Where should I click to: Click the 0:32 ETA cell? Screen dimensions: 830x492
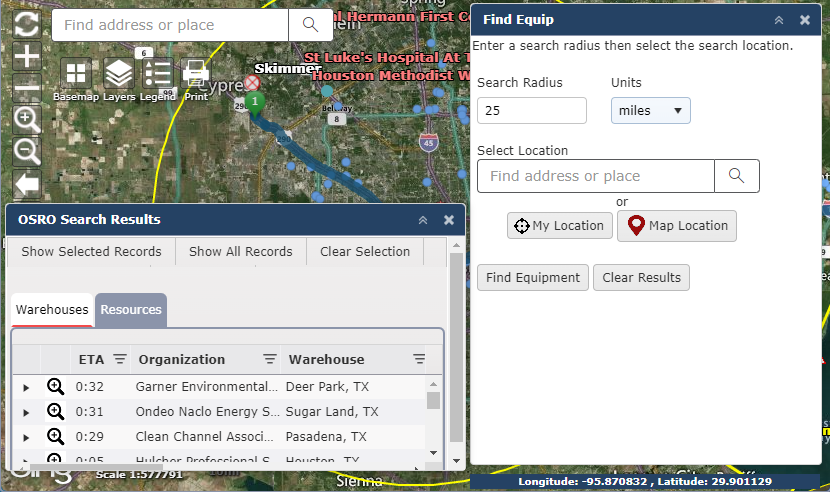[89, 387]
